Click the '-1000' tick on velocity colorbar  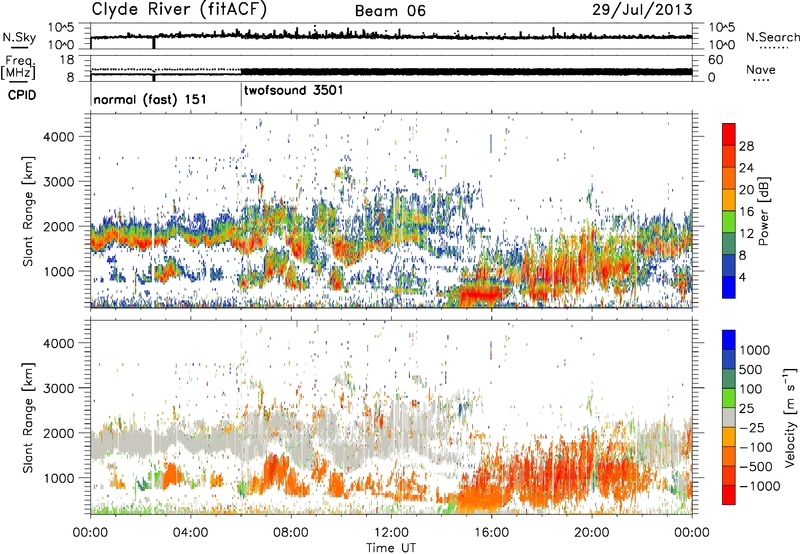[x=760, y=486]
